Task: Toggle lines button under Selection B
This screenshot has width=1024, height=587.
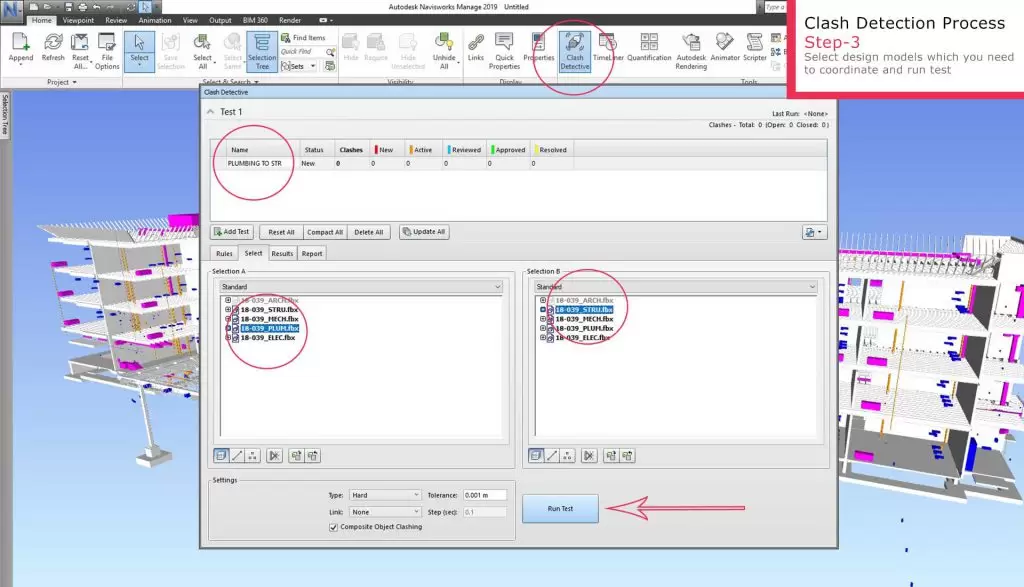Action: point(553,455)
